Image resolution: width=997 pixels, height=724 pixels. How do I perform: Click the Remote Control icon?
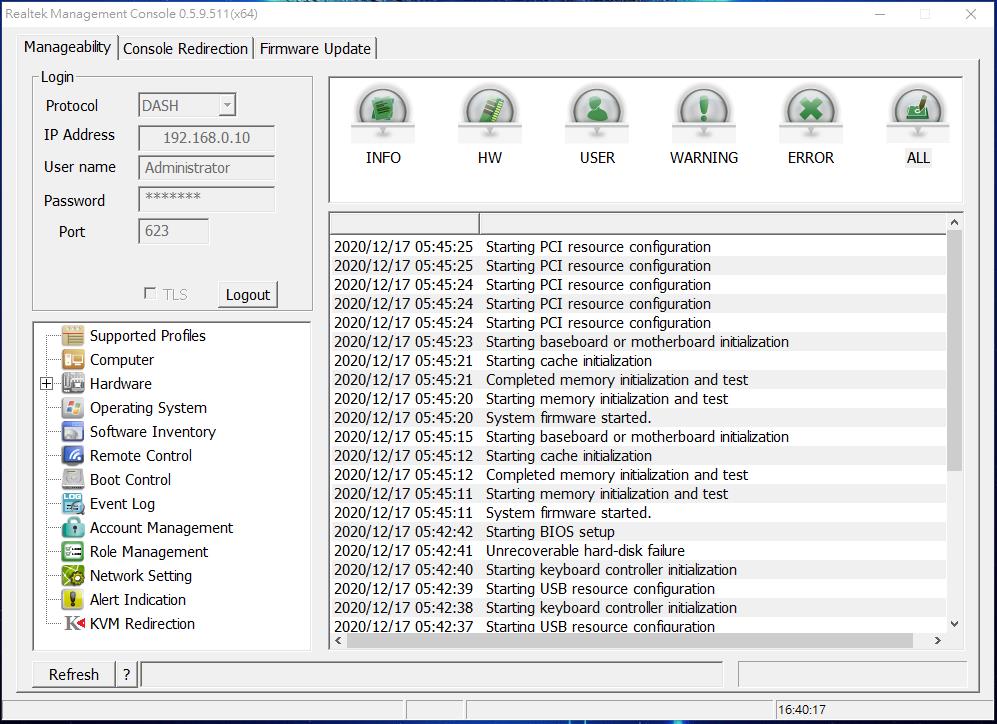[73, 456]
